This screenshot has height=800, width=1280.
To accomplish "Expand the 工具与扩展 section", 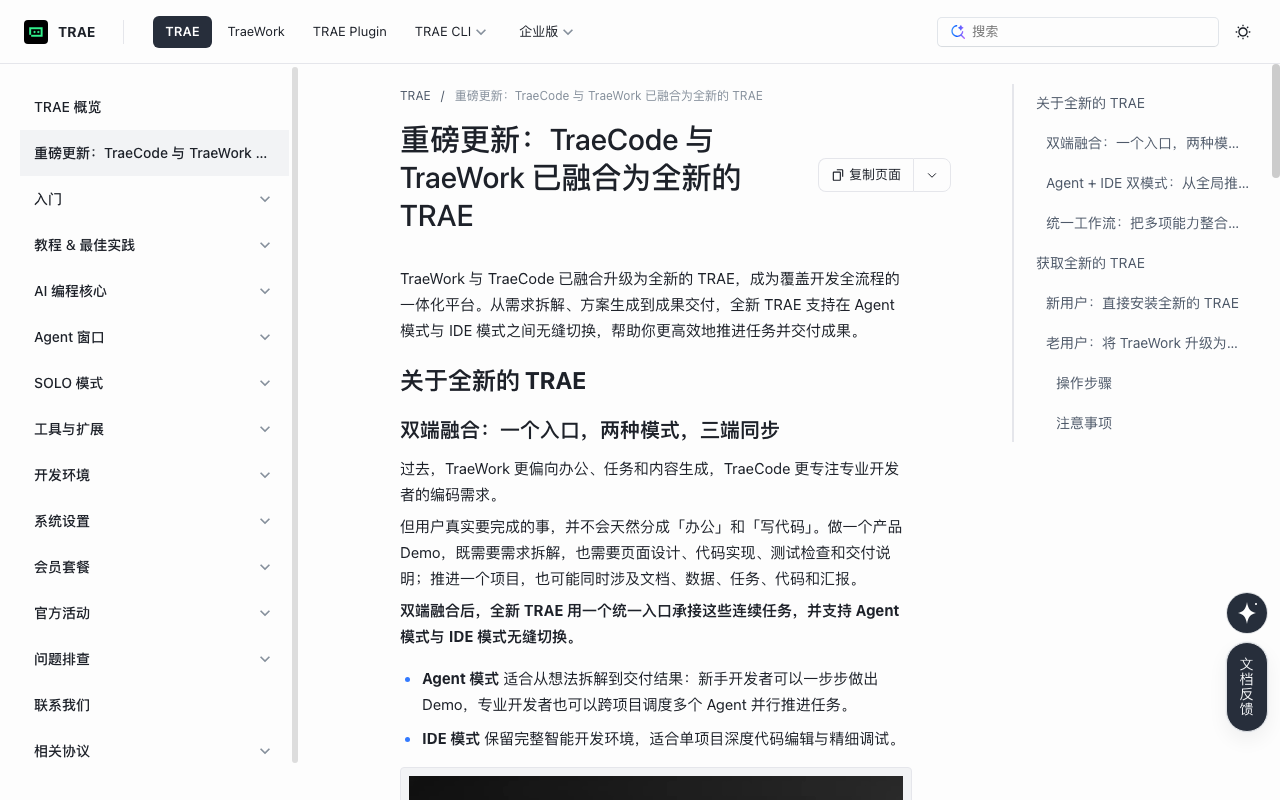I will click(154, 429).
